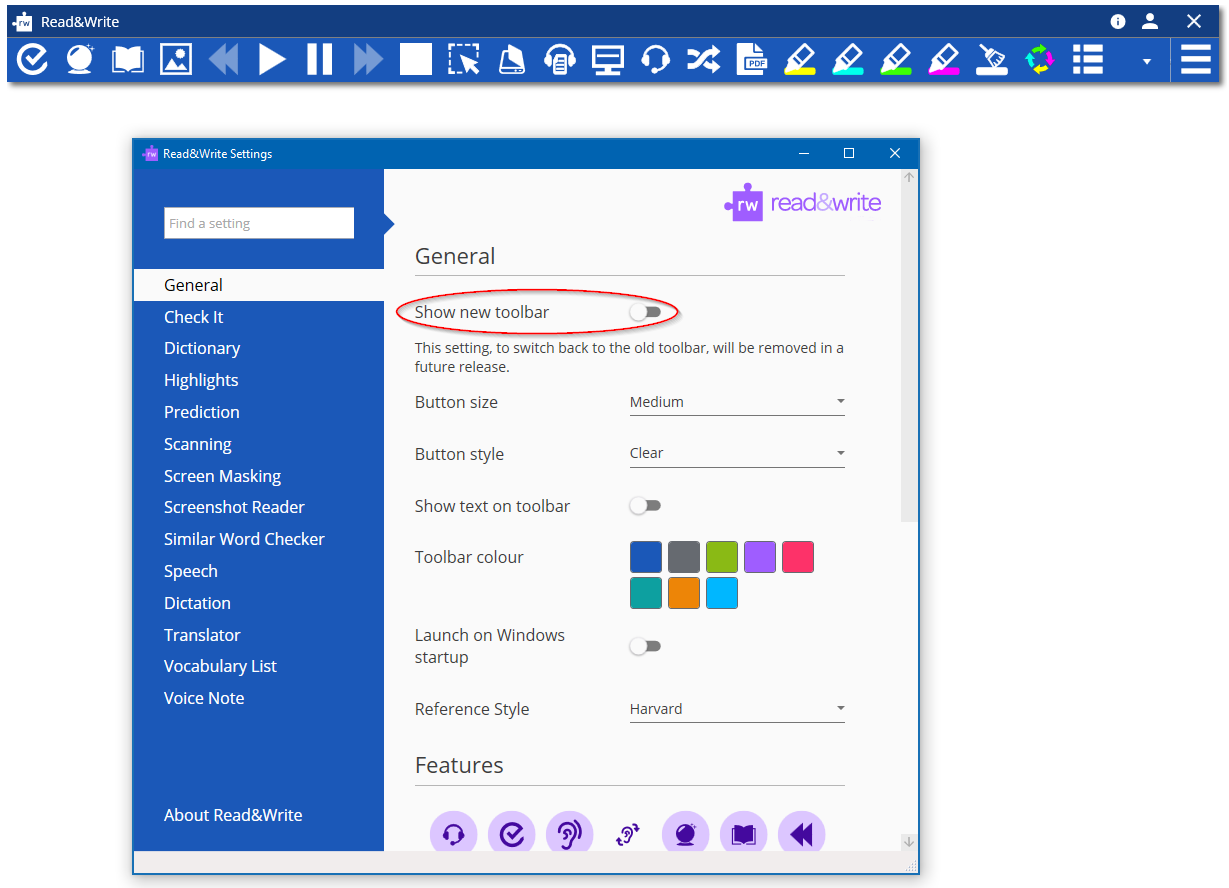Go to Dictation settings
Viewport: 1229px width, 888px height.
pos(197,603)
